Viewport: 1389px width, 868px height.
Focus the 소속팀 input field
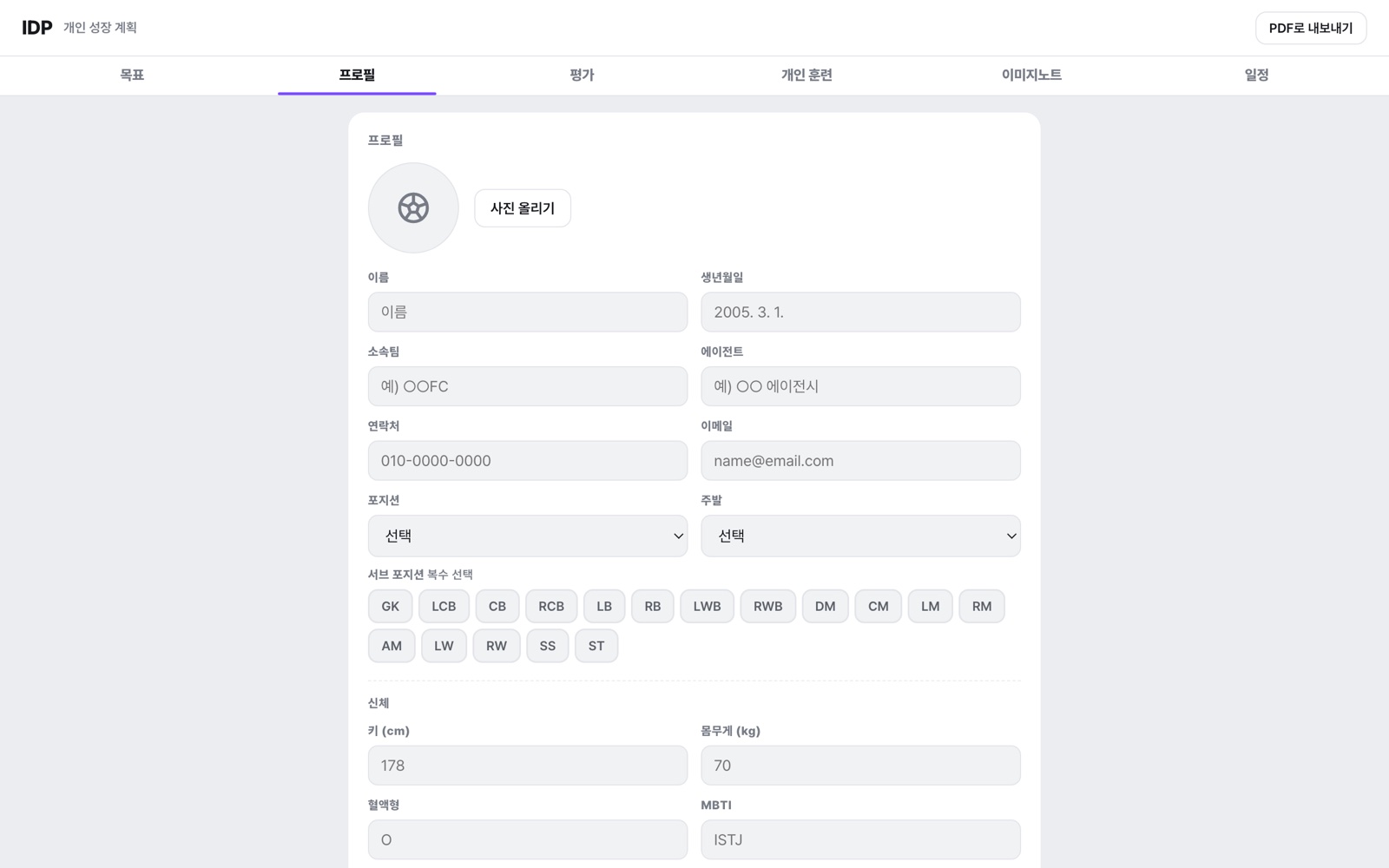[528, 386]
